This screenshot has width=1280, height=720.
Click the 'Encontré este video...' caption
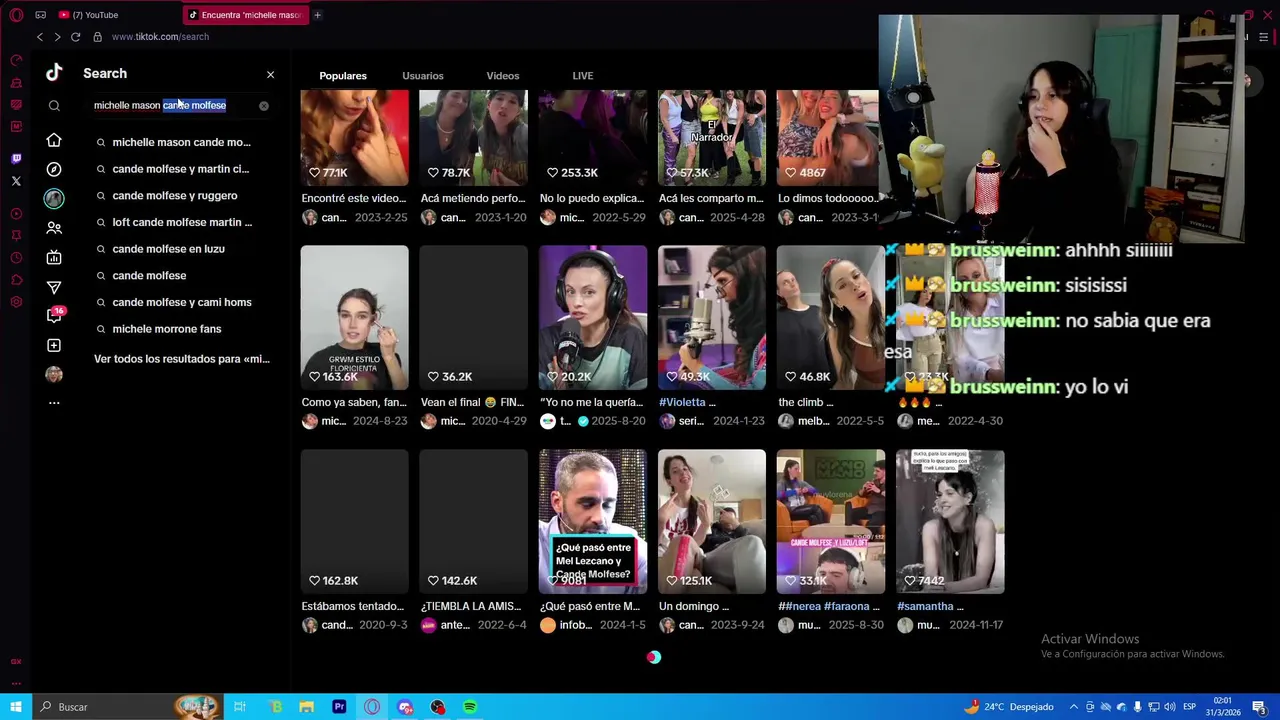(x=354, y=198)
